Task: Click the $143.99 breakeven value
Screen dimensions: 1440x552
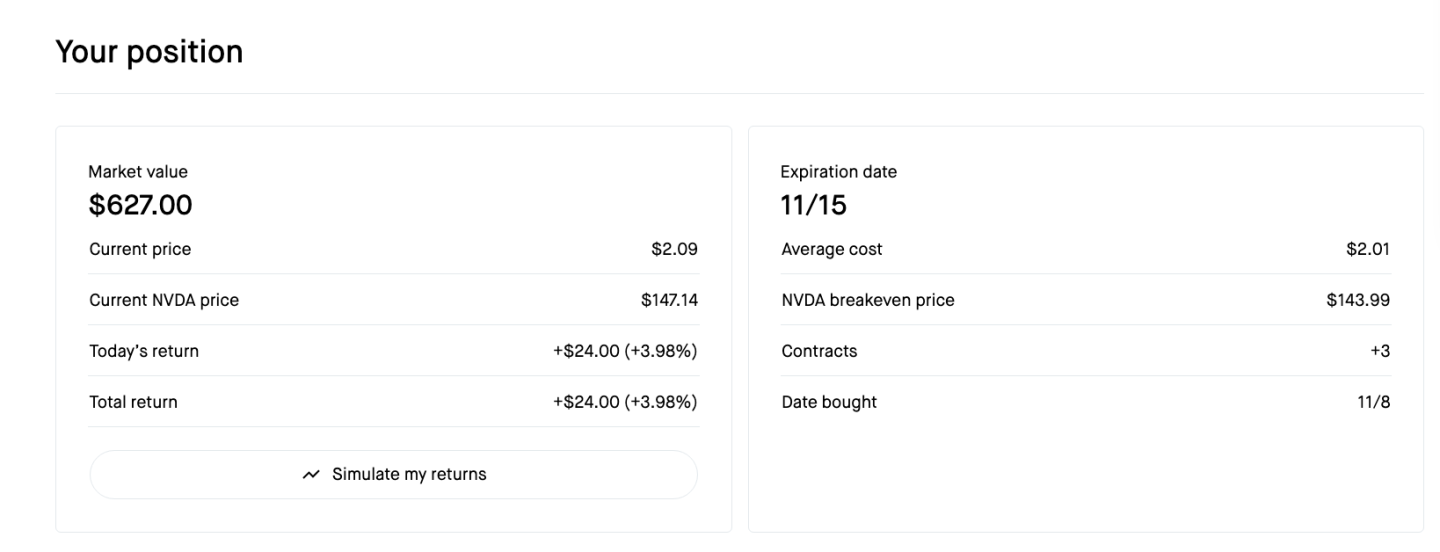Action: [1358, 300]
